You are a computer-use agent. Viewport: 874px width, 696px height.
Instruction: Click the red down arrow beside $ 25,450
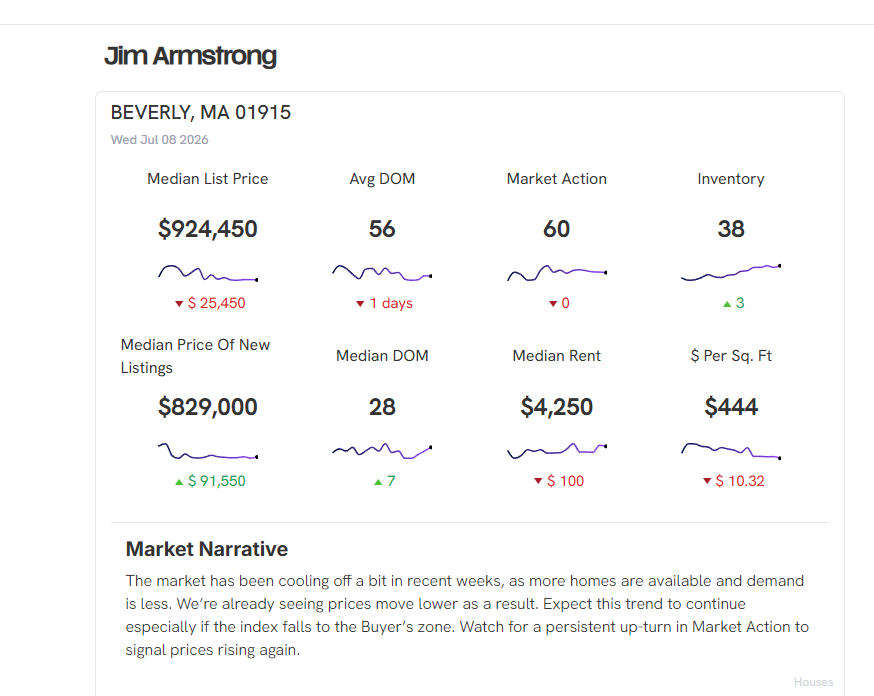[179, 304]
